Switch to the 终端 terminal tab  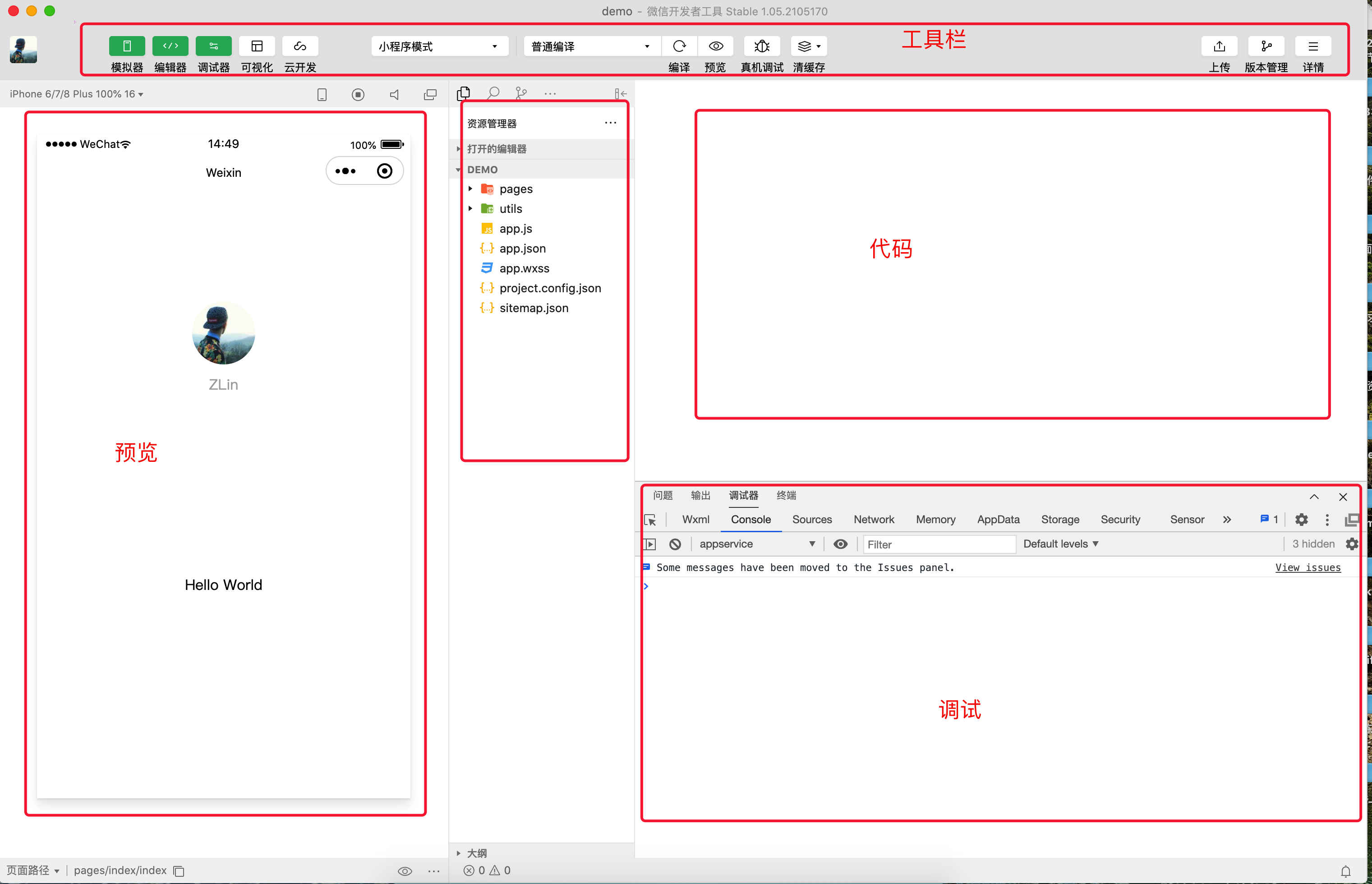tap(786, 495)
